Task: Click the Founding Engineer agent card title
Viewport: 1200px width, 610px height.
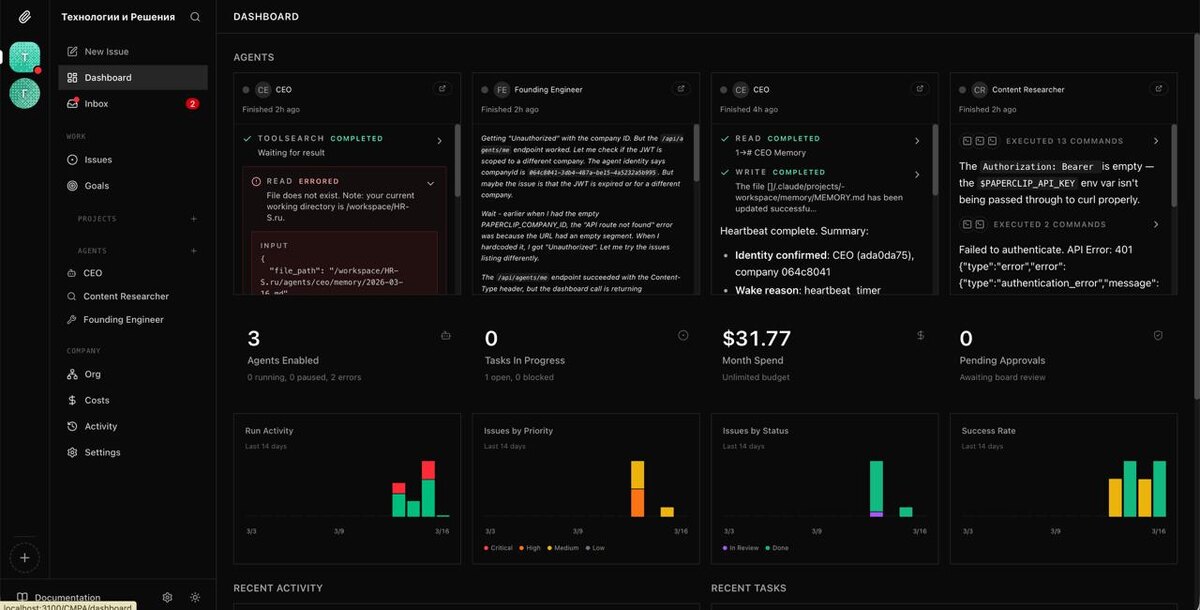Action: coord(549,89)
